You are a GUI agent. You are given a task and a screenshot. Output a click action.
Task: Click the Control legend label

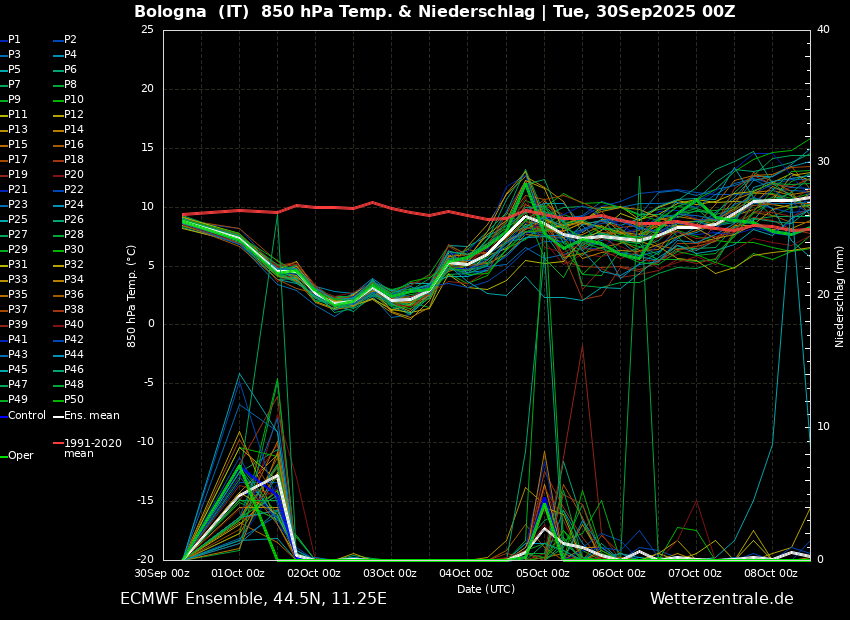coord(27,415)
